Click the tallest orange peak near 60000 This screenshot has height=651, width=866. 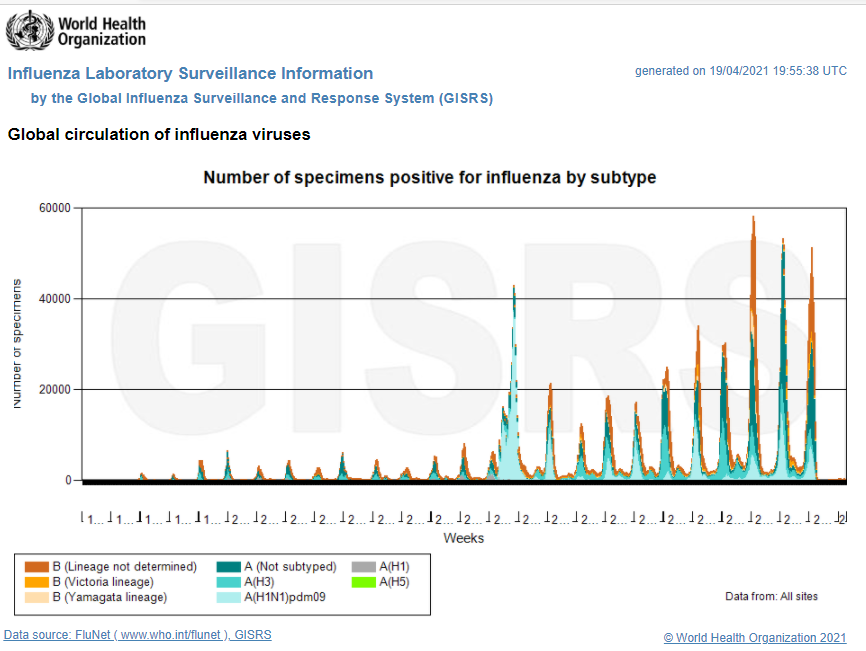click(x=753, y=222)
